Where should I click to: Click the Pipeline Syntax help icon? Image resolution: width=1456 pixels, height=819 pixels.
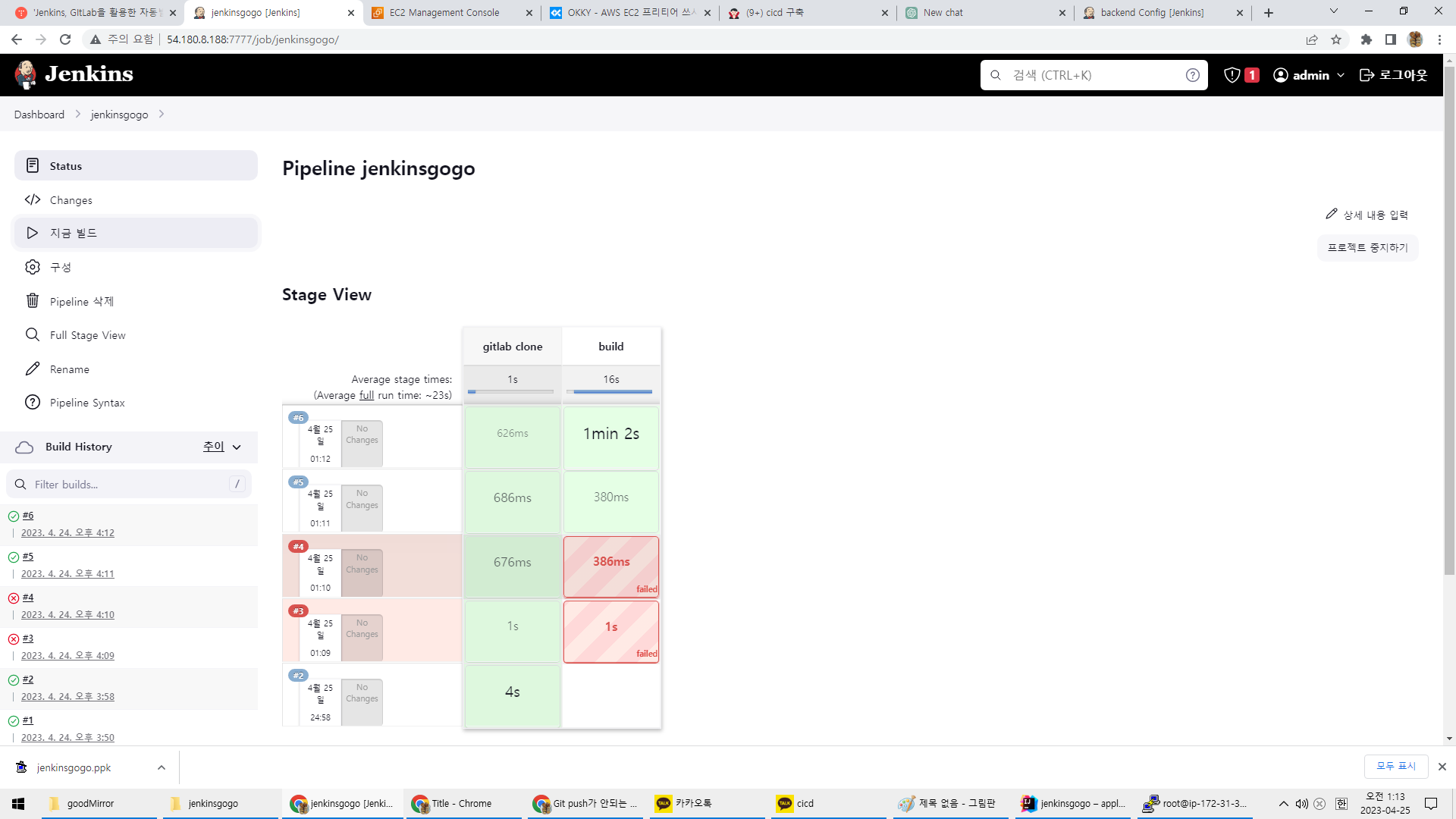[x=33, y=403]
